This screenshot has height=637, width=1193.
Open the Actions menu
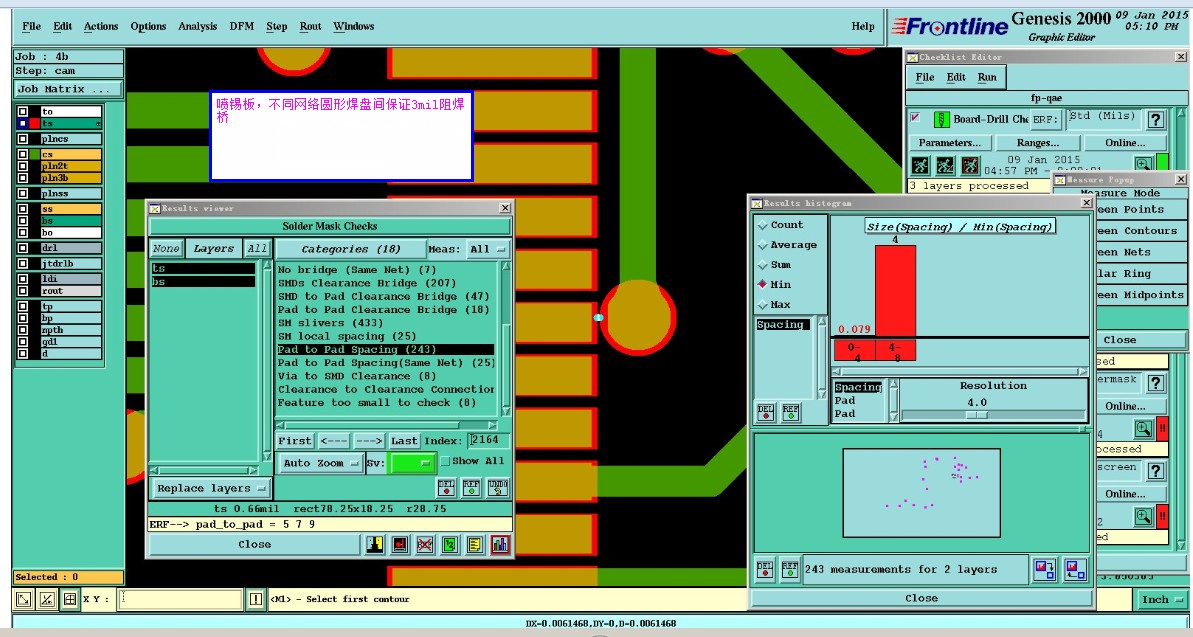click(101, 27)
